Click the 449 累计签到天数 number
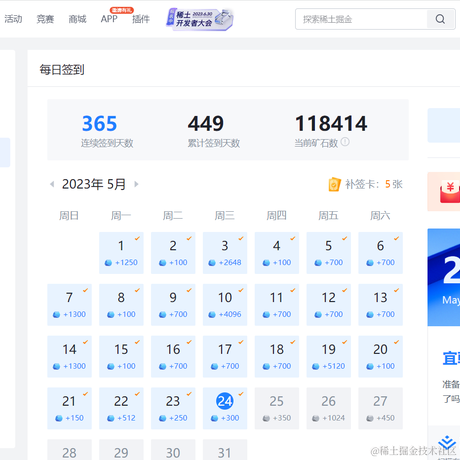The height and width of the screenshot is (460, 460). tap(206, 123)
